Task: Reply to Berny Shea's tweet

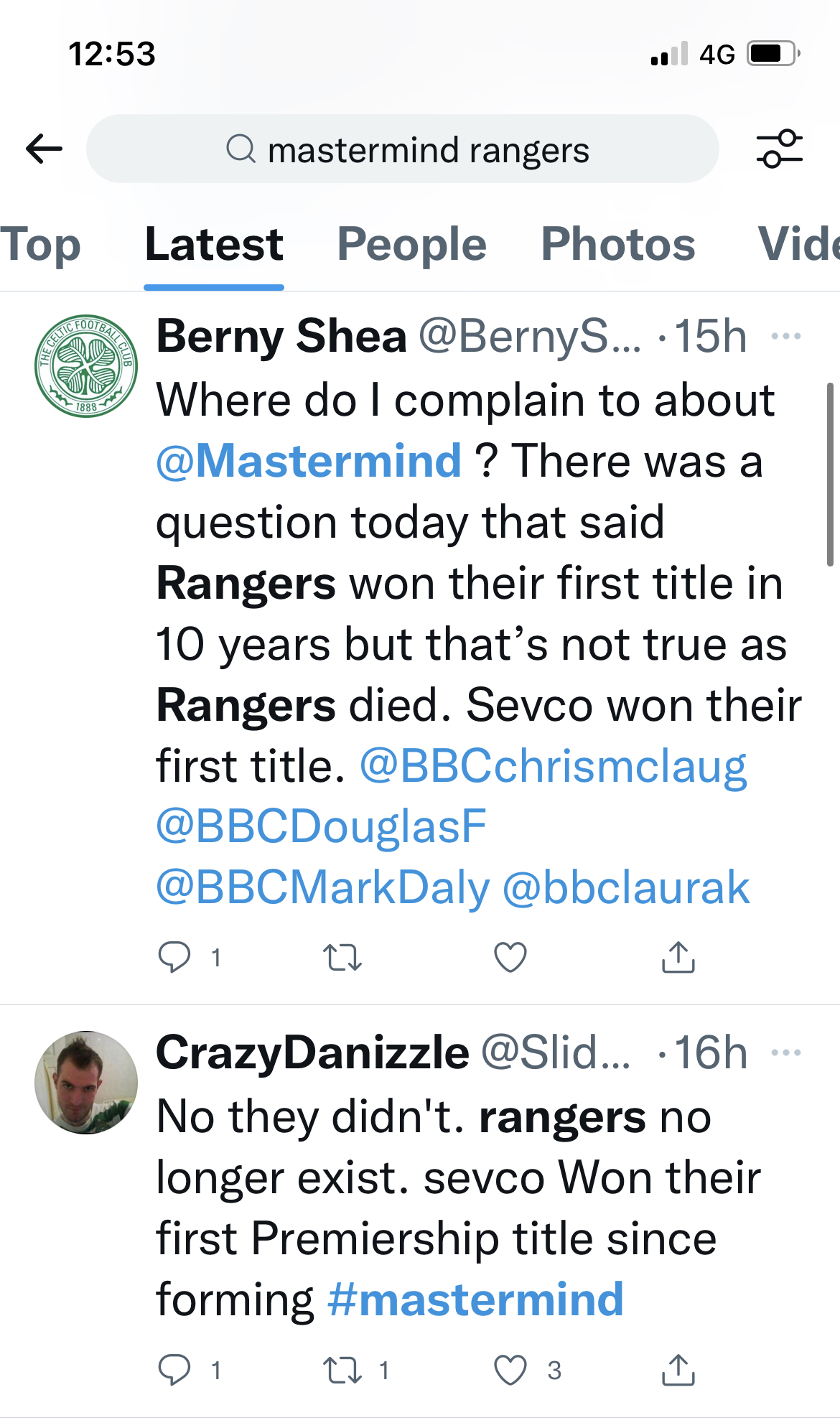Action: pyautogui.click(x=174, y=957)
